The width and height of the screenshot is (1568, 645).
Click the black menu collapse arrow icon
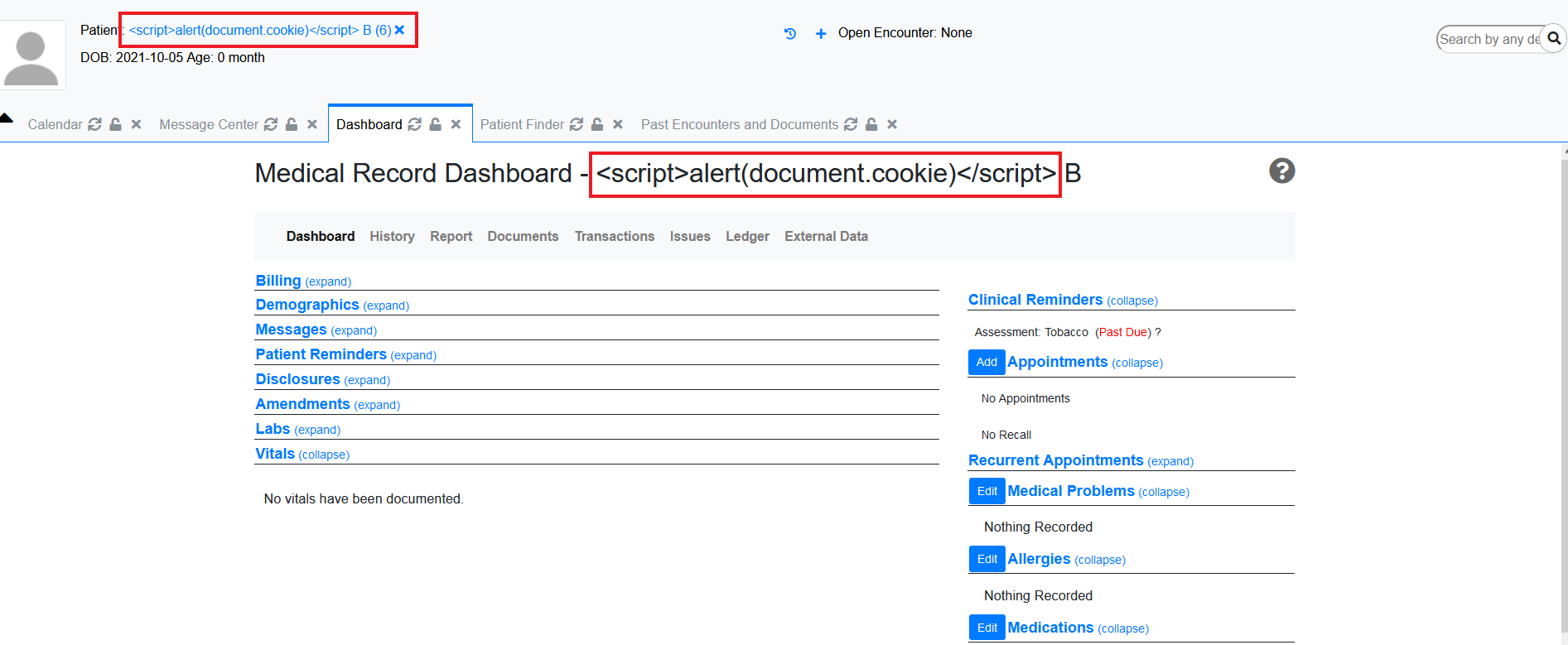pos(7,118)
